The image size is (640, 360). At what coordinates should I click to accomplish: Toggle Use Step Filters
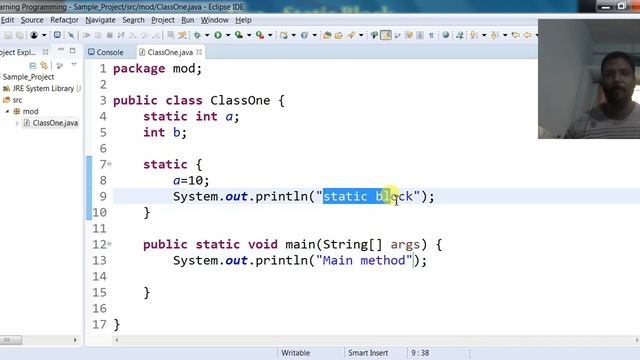pos(182,36)
